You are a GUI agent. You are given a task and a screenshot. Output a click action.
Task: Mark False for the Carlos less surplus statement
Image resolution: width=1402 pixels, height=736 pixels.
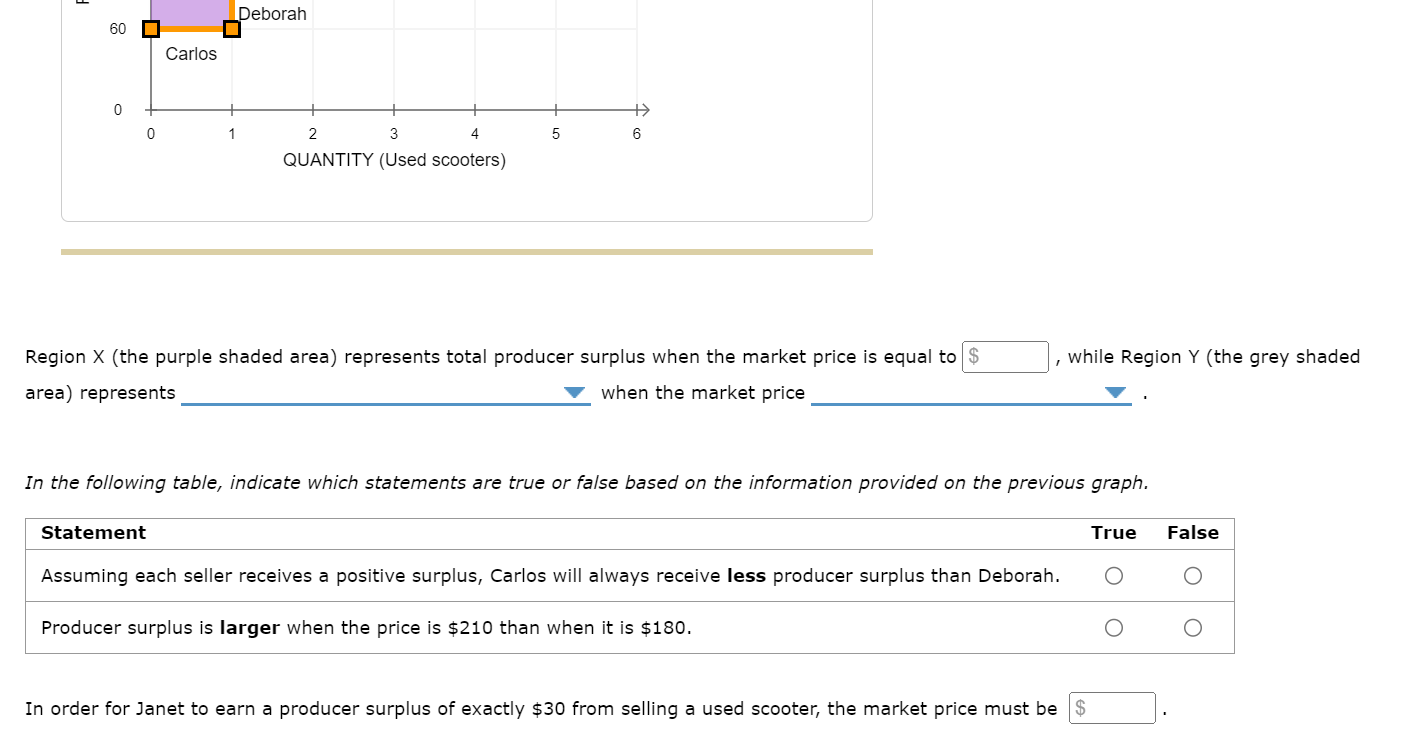[x=1192, y=576]
